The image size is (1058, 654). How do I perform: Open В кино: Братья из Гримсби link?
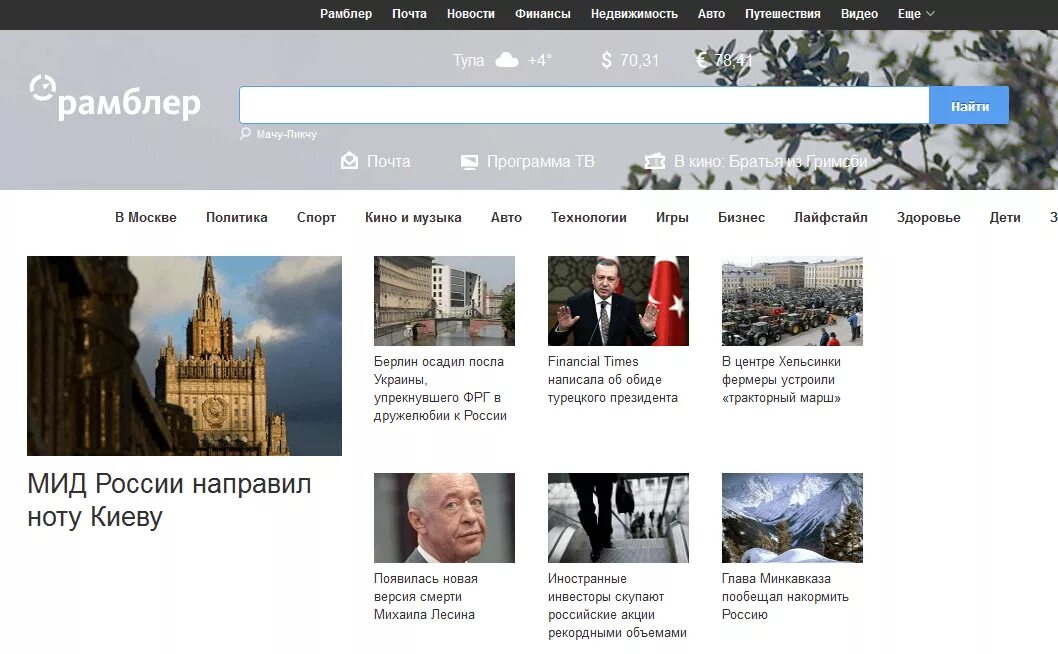(x=770, y=161)
